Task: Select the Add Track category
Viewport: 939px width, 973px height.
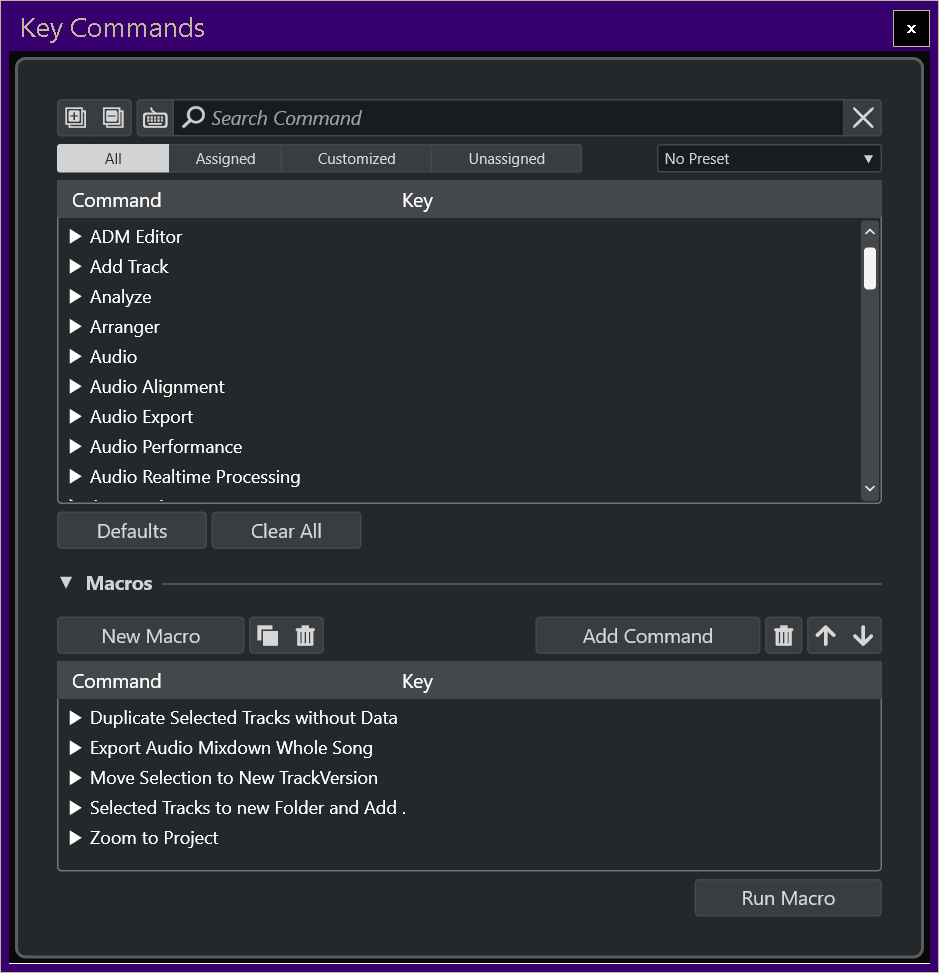Action: 129,267
